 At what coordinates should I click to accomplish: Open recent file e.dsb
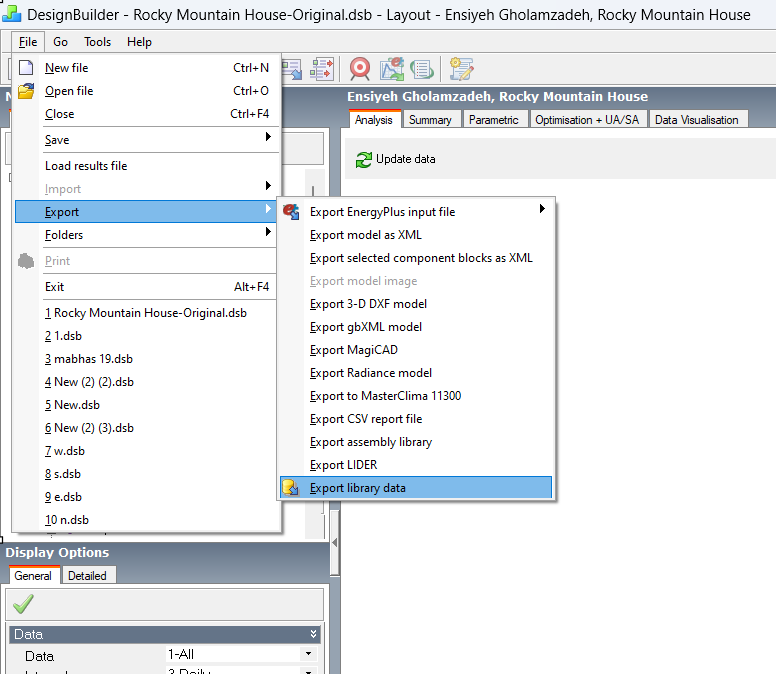[147, 497]
